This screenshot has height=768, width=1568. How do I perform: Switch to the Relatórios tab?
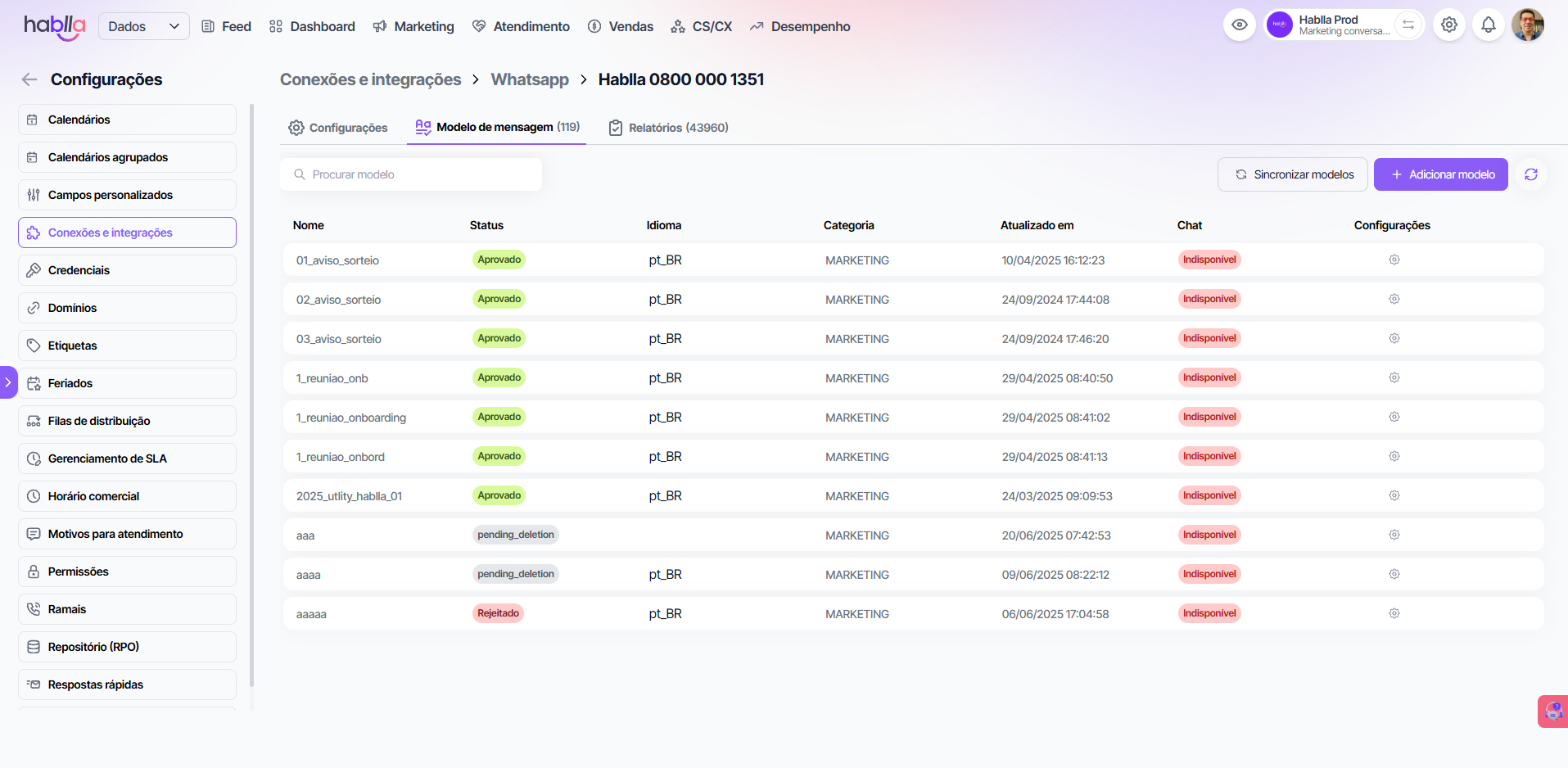click(668, 128)
